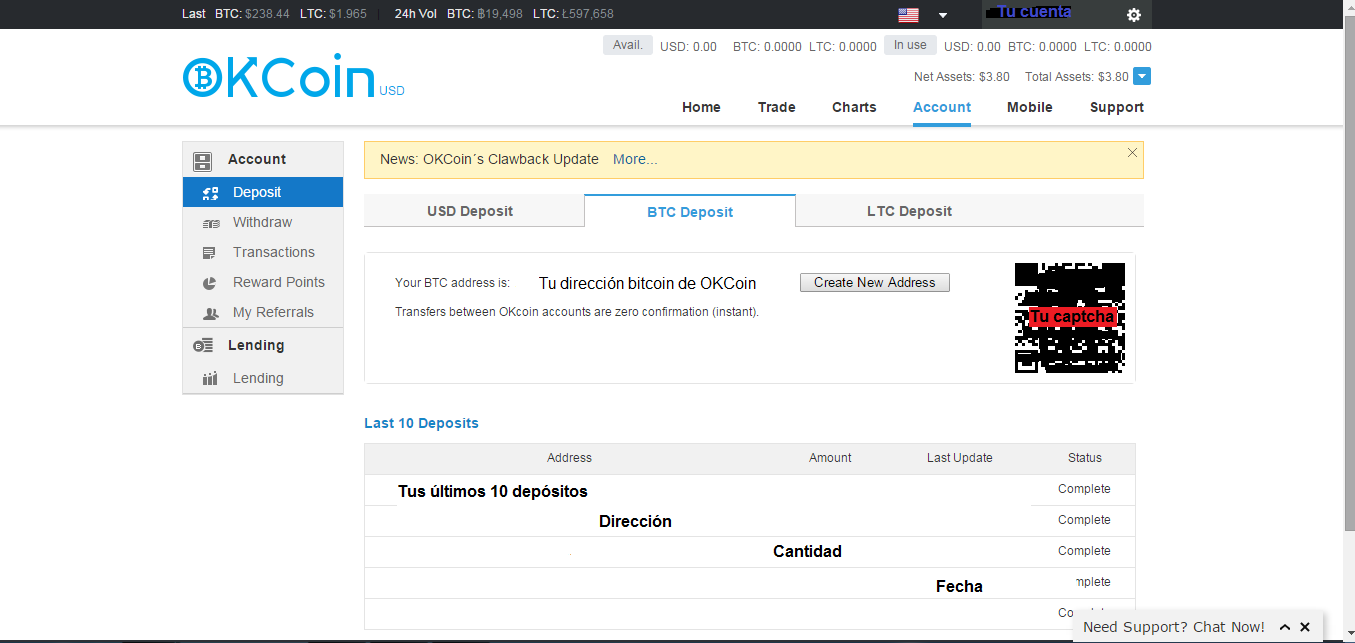Close the news notification banner
1355x643 pixels.
(x=1132, y=153)
